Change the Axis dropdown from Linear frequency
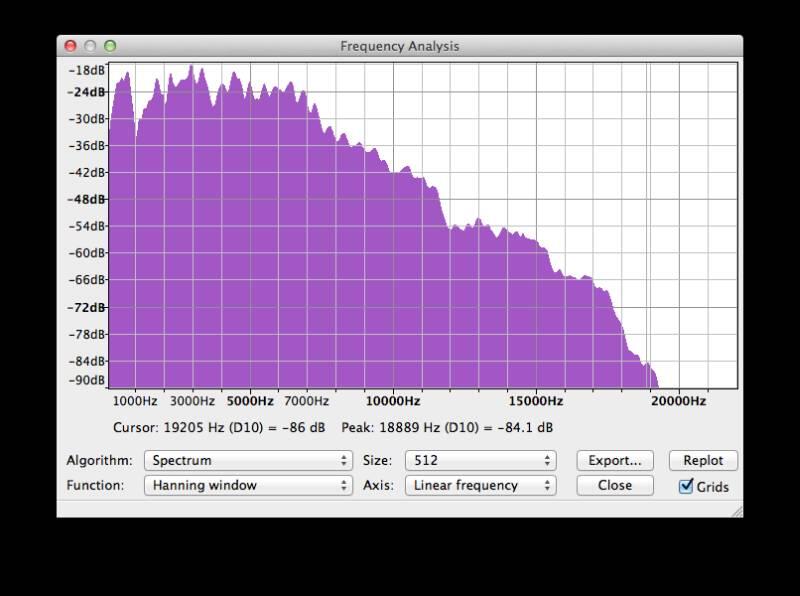The height and width of the screenshot is (596, 800). 479,486
